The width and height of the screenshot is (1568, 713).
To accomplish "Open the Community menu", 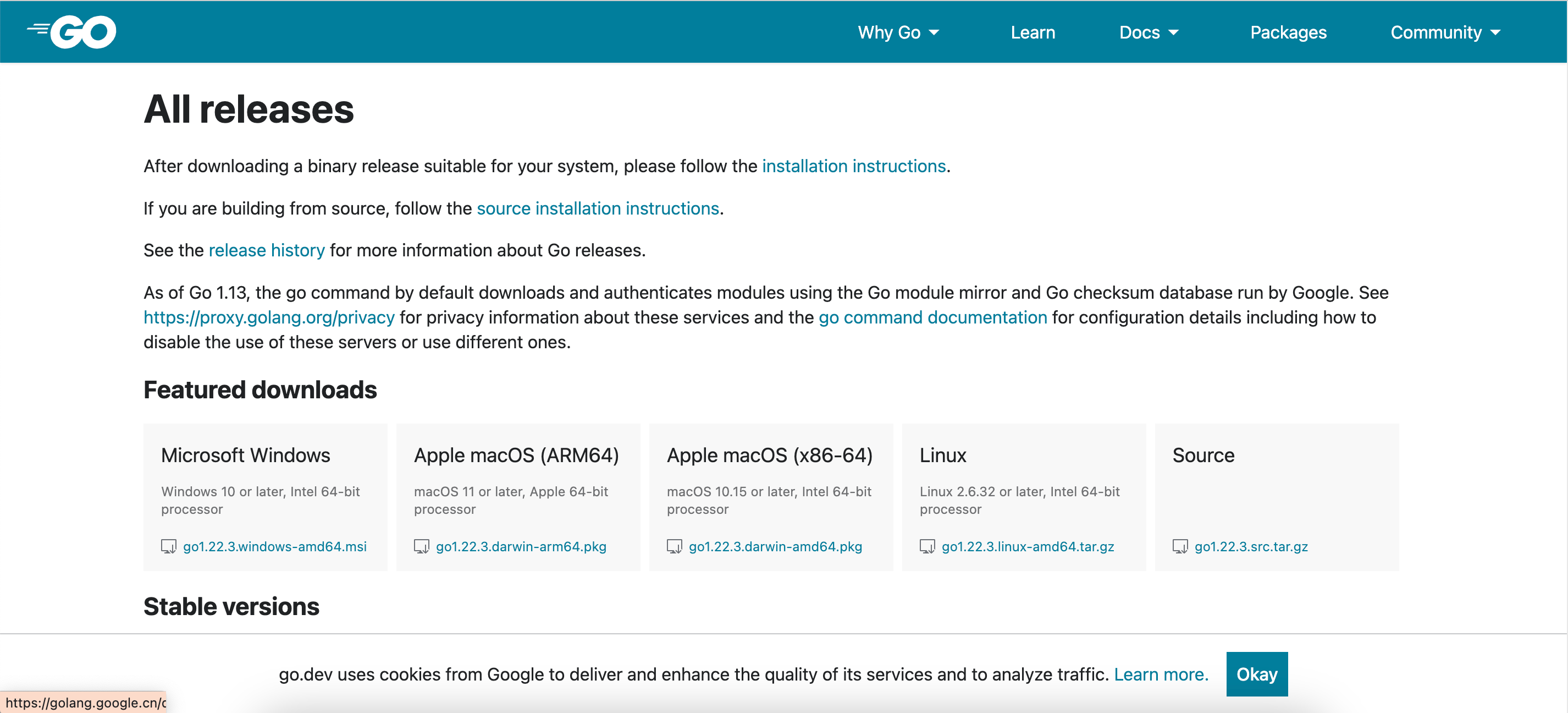I will click(1445, 32).
